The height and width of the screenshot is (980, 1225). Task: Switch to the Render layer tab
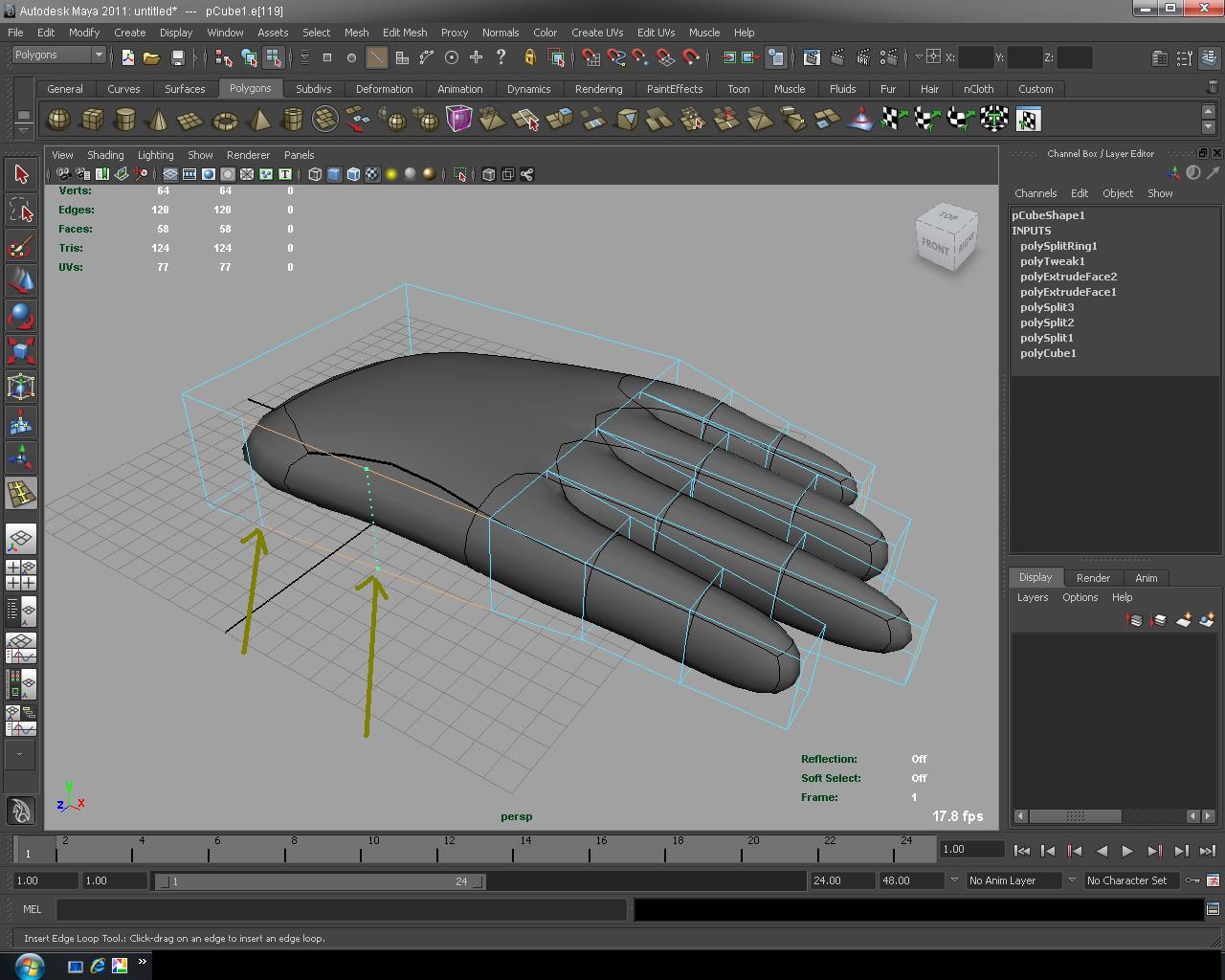pos(1093,578)
